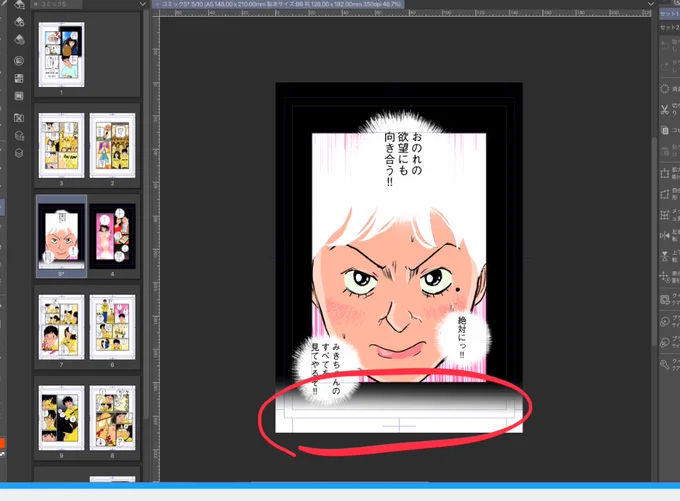The width and height of the screenshot is (680, 501).
Task: Click the horizontal ruler above the canvas
Action: [405, 13]
